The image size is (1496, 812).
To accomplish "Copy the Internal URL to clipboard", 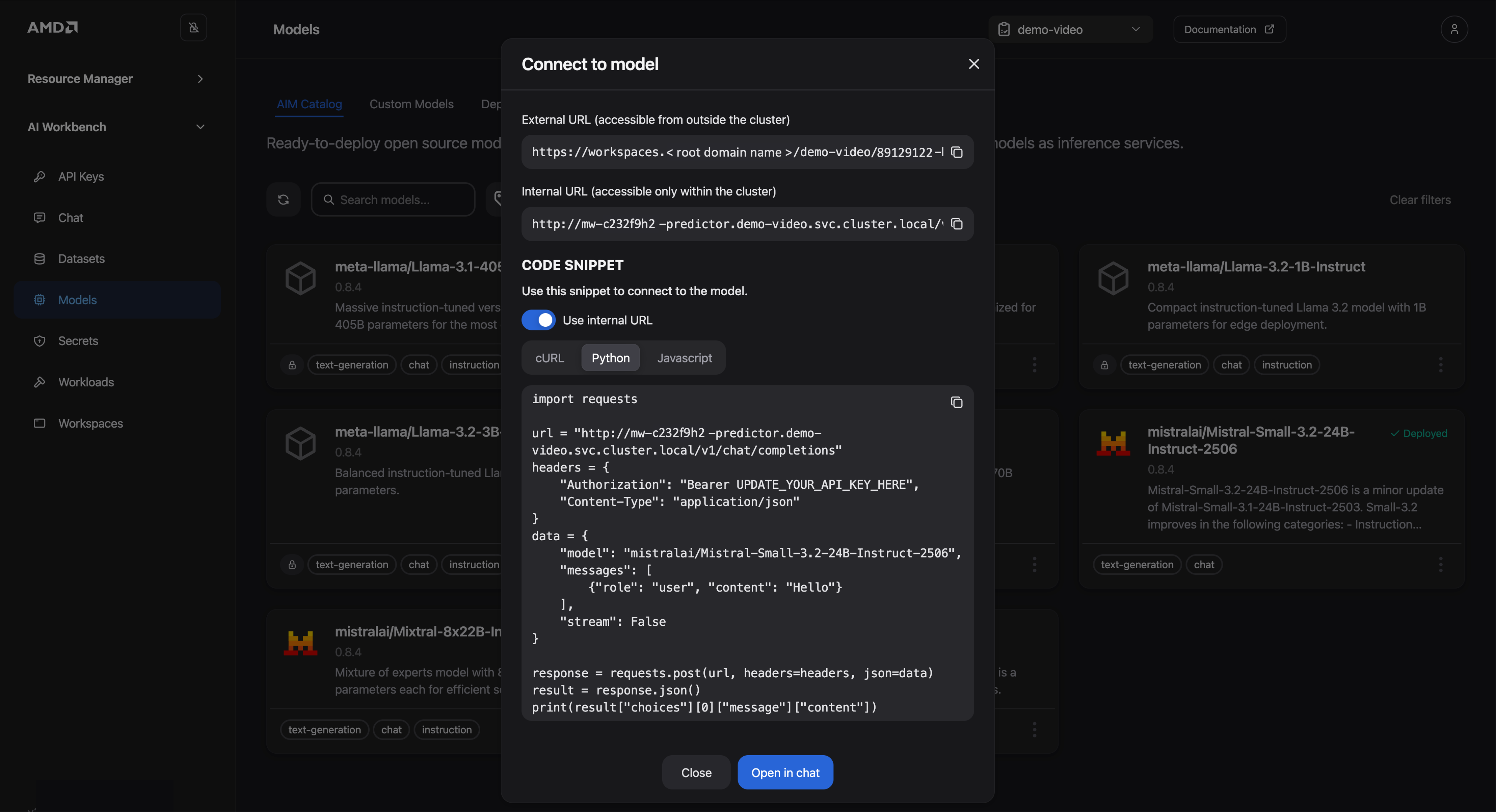I will tap(957, 224).
